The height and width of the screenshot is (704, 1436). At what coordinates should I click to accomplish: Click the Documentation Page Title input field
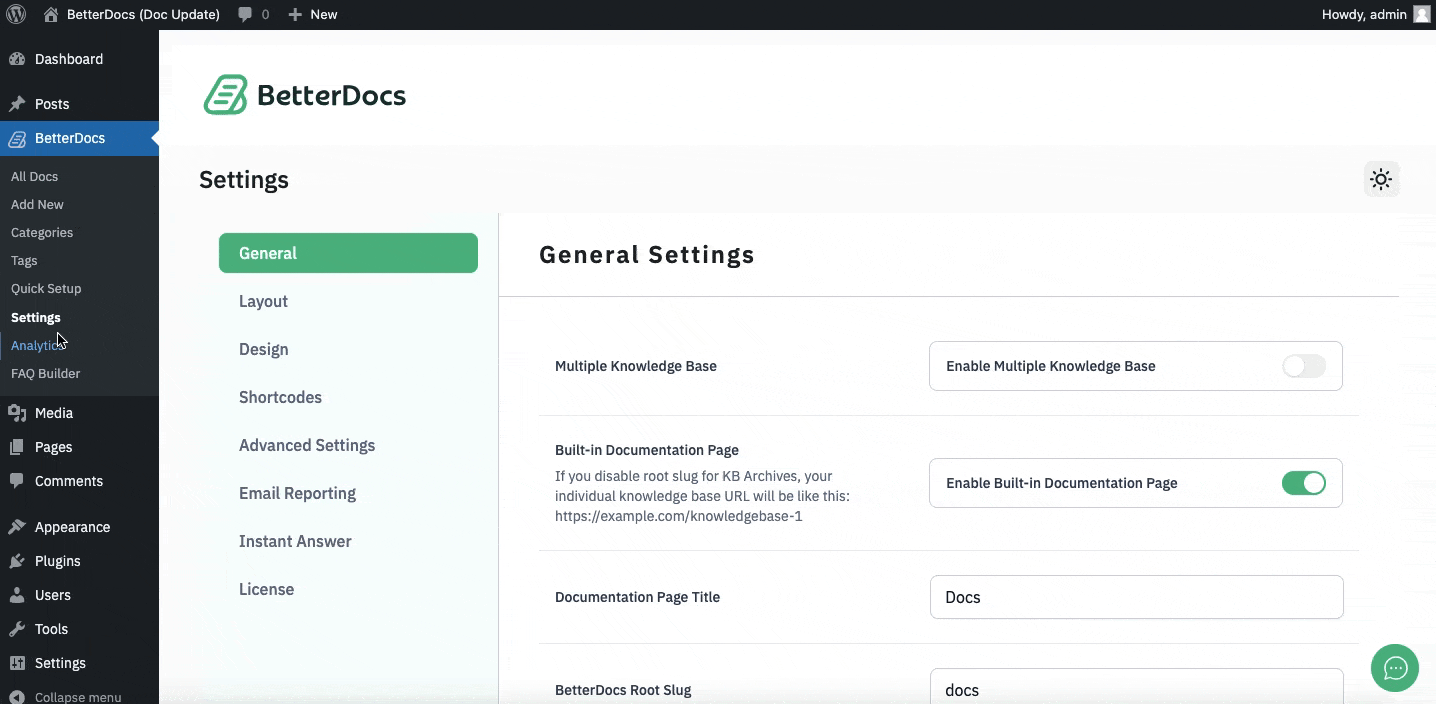click(1136, 597)
